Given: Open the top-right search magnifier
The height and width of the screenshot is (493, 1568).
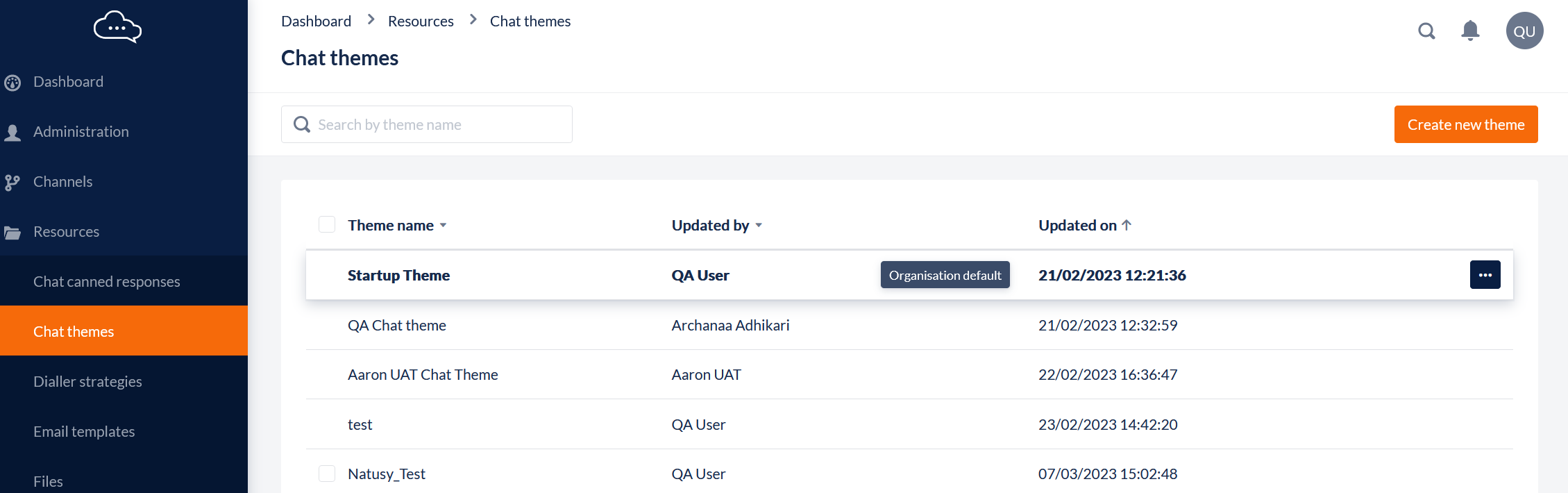Looking at the screenshot, I should click(x=1426, y=31).
